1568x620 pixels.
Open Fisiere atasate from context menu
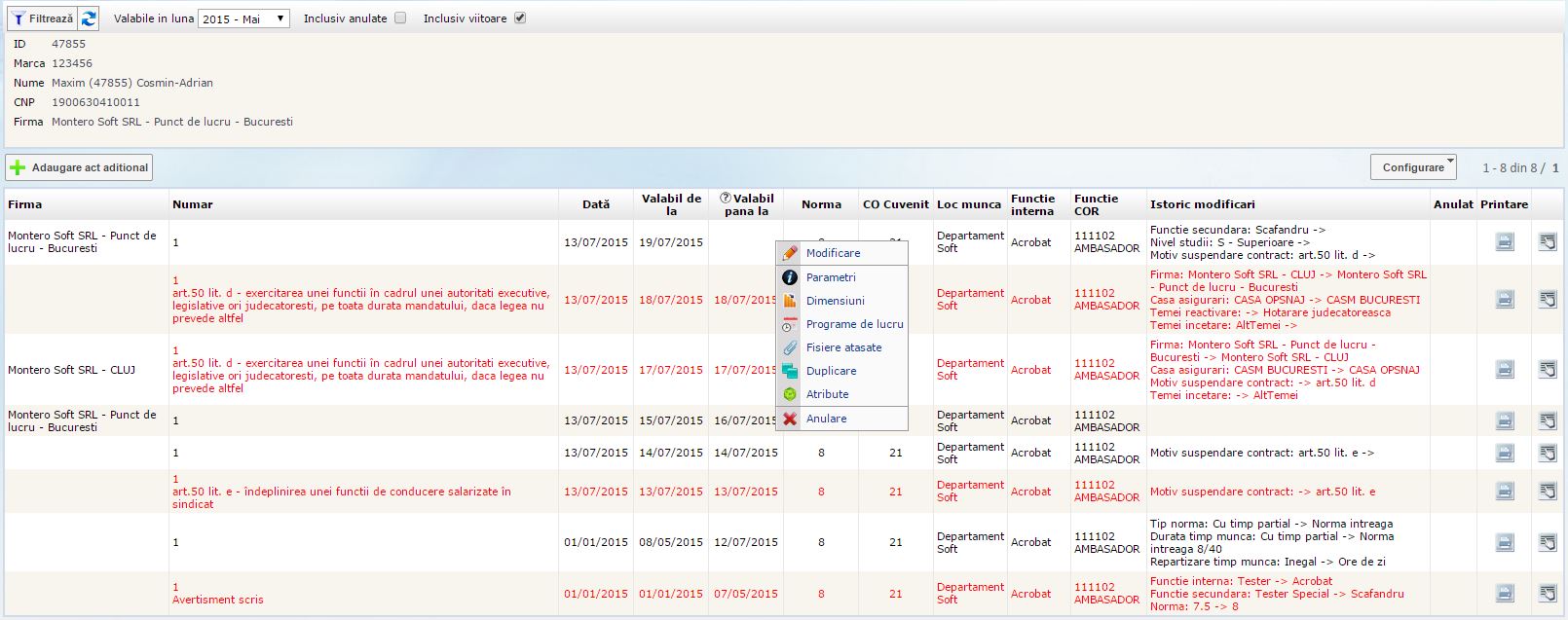click(843, 347)
